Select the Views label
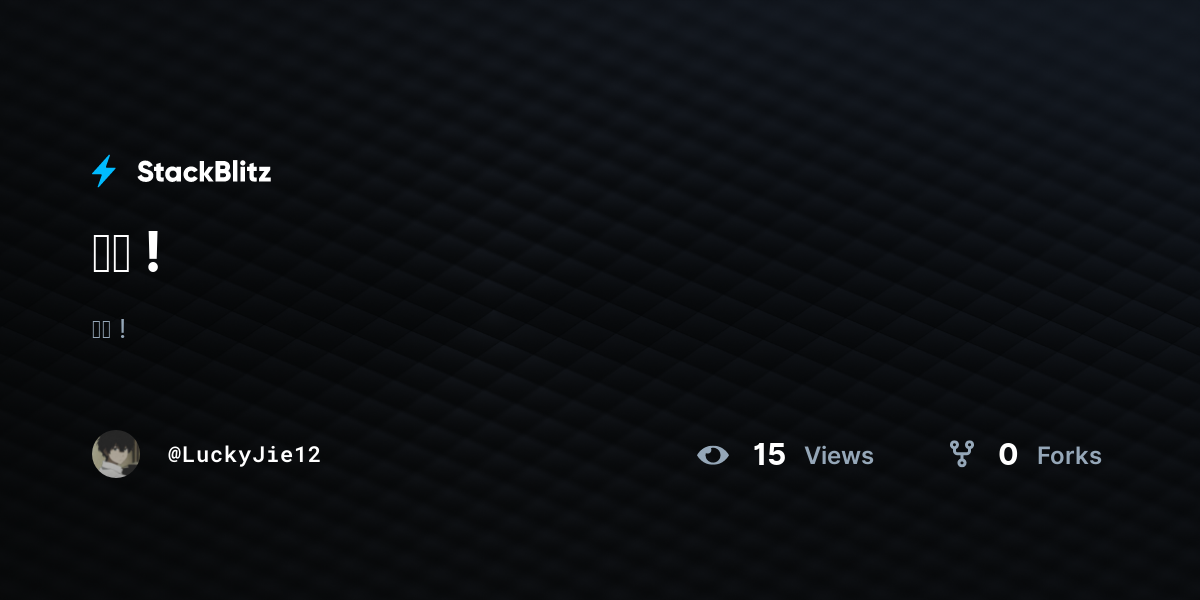Viewport: 1200px width, 600px height. pos(839,456)
